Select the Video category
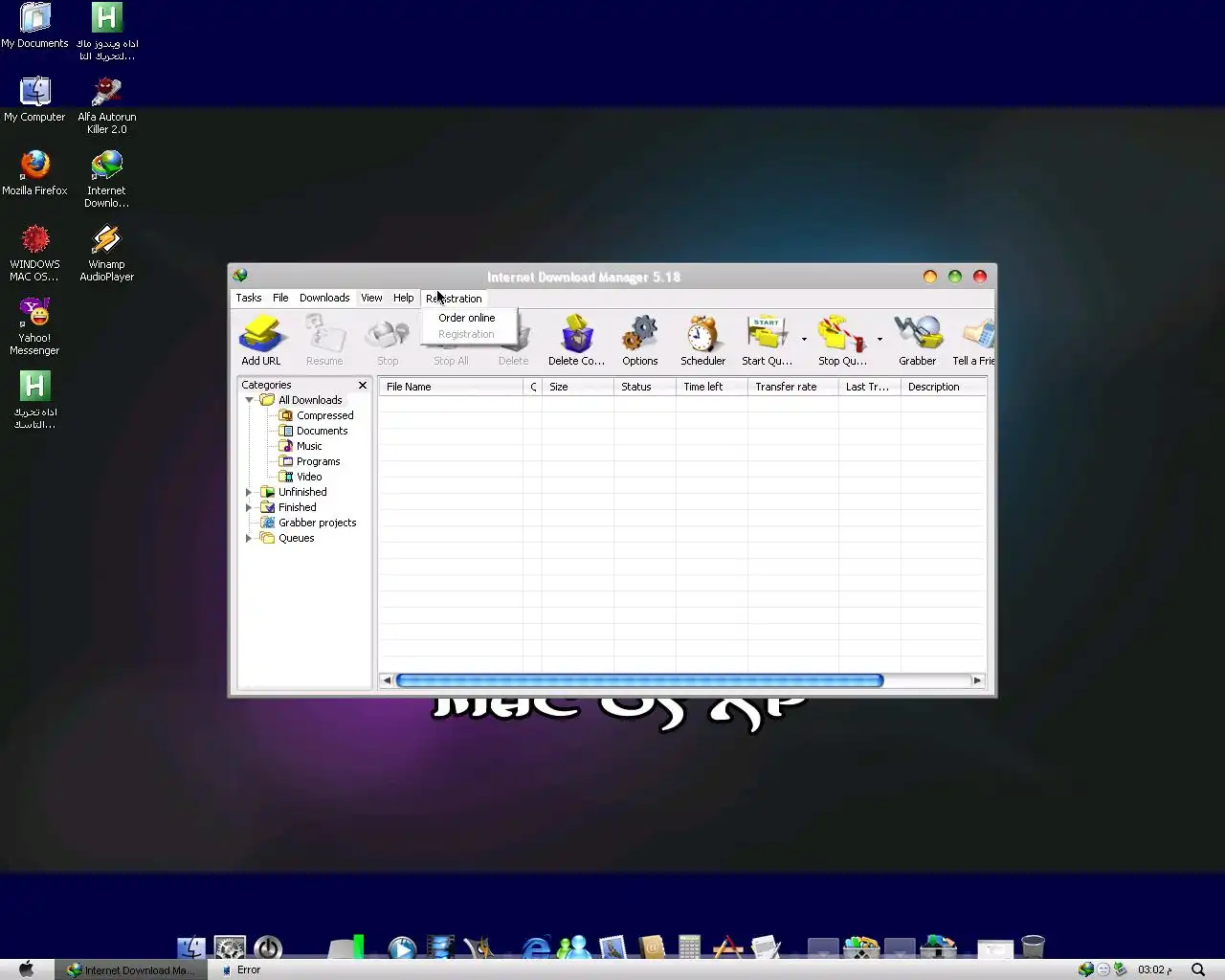Image resolution: width=1225 pixels, height=980 pixels. (x=301, y=477)
